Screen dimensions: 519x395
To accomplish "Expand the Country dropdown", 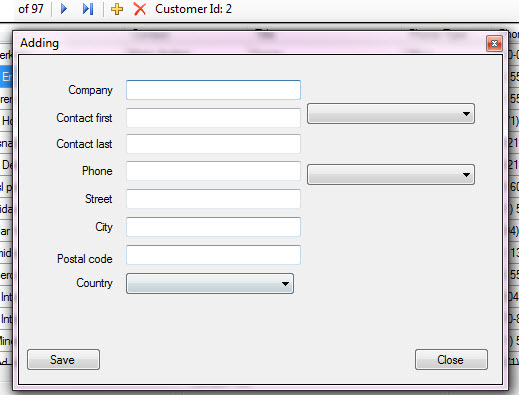I will (210, 284).
